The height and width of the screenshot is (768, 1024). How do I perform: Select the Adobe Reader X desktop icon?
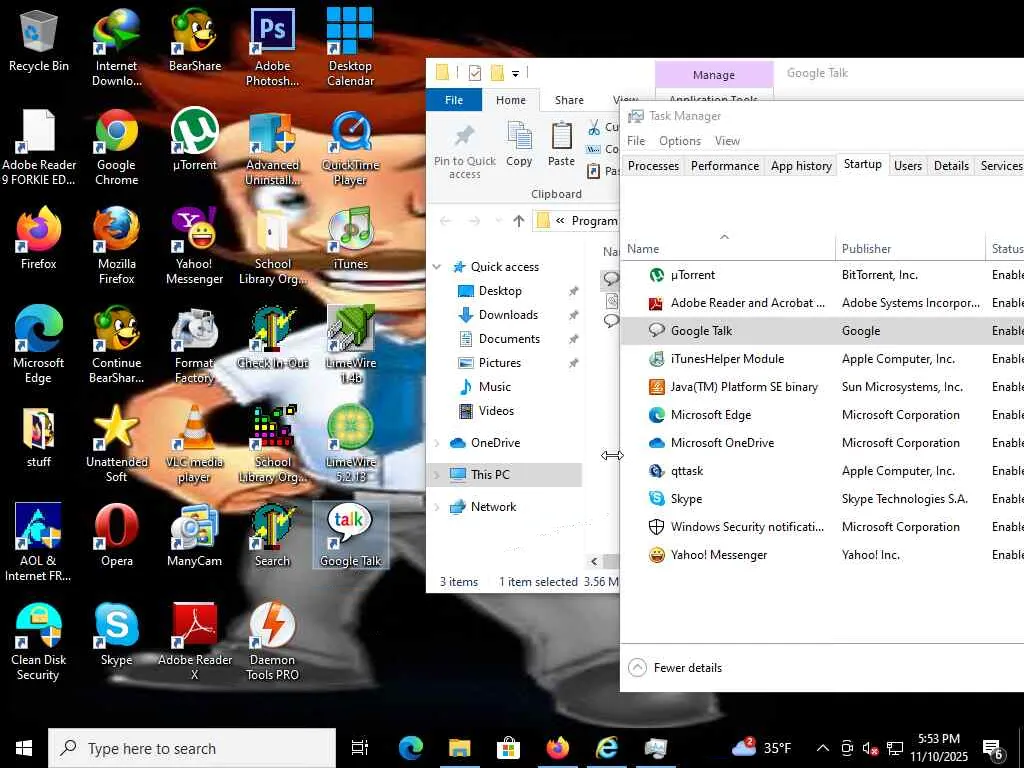click(x=195, y=642)
